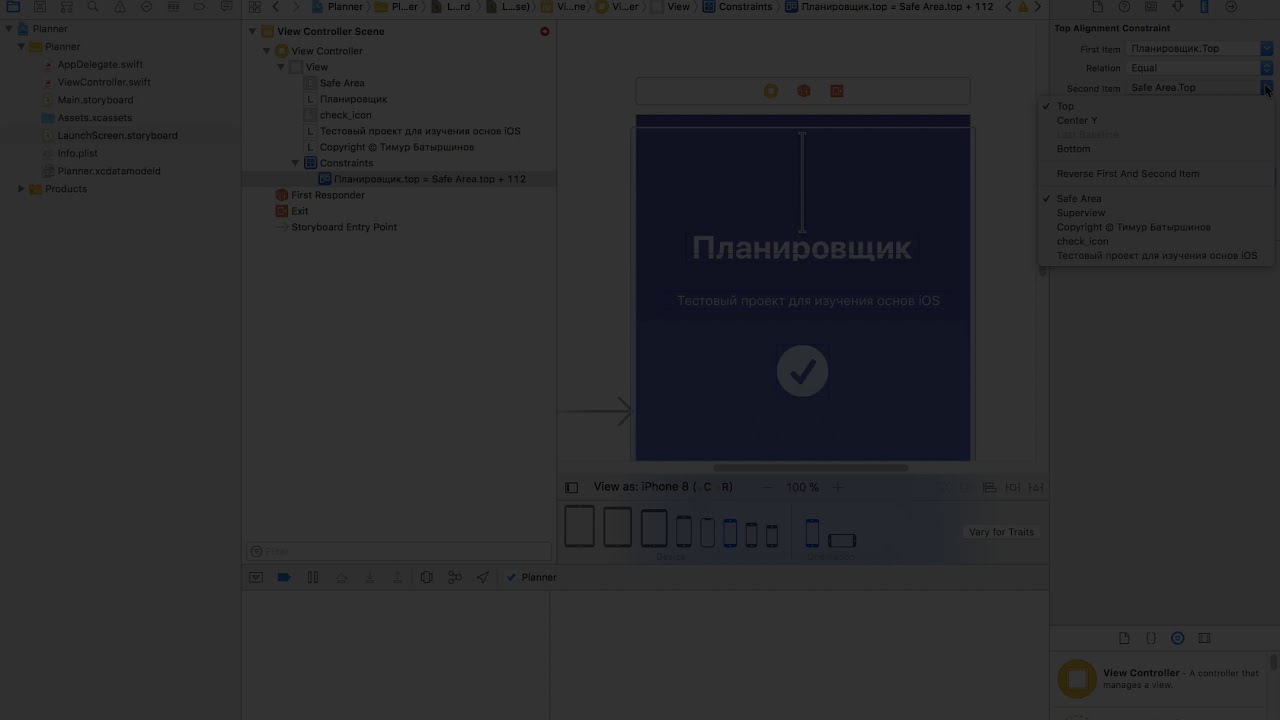Collapse the Planner project root

pos(9,29)
